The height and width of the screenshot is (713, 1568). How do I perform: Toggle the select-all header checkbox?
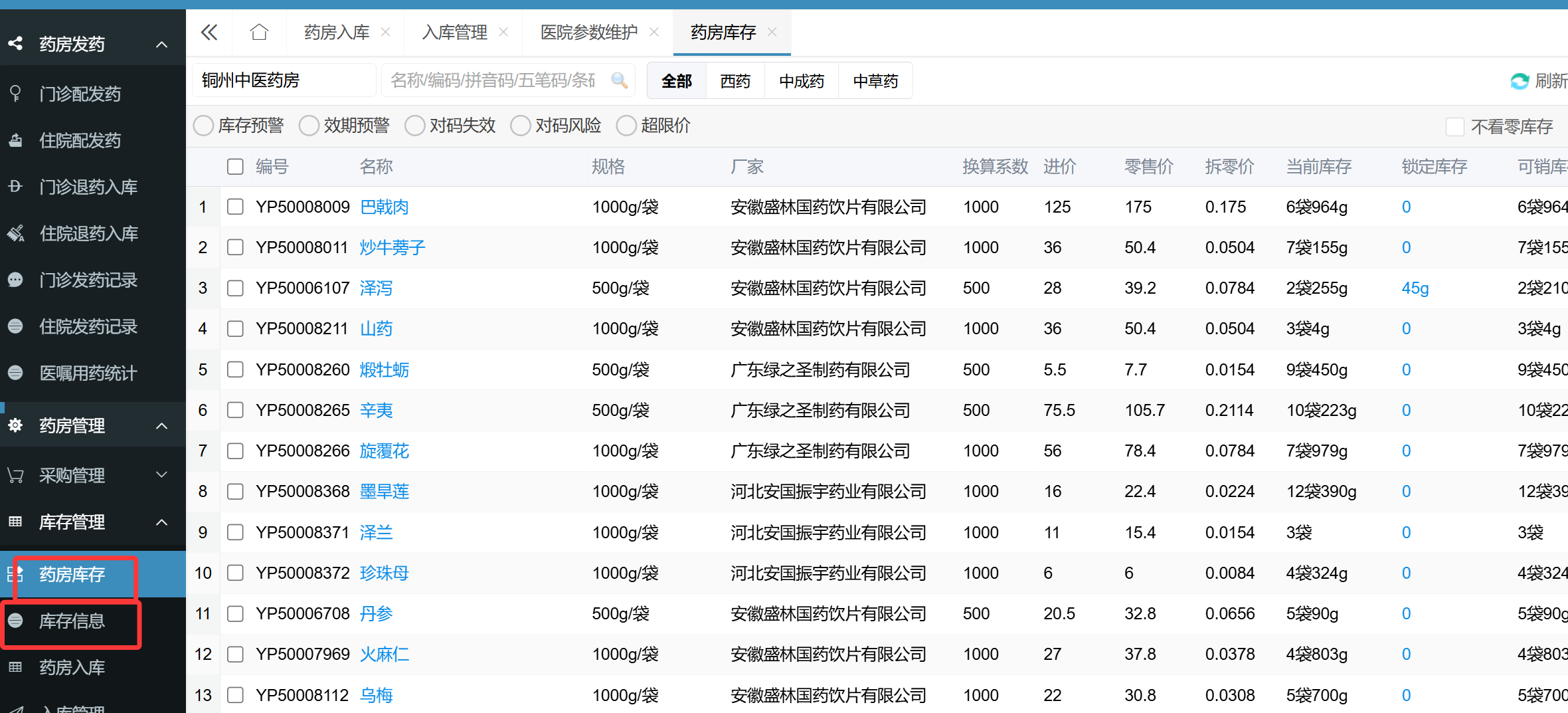tap(235, 166)
